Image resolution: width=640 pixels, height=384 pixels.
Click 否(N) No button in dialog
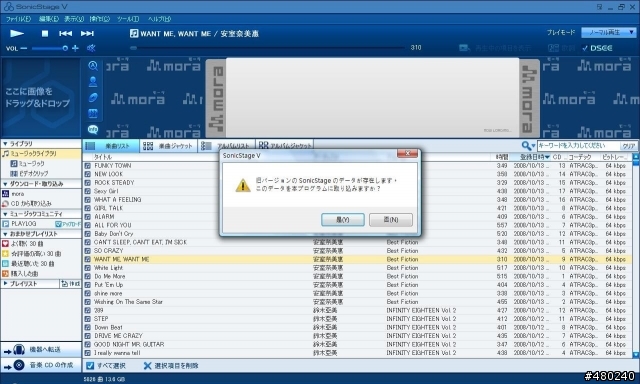click(x=391, y=220)
